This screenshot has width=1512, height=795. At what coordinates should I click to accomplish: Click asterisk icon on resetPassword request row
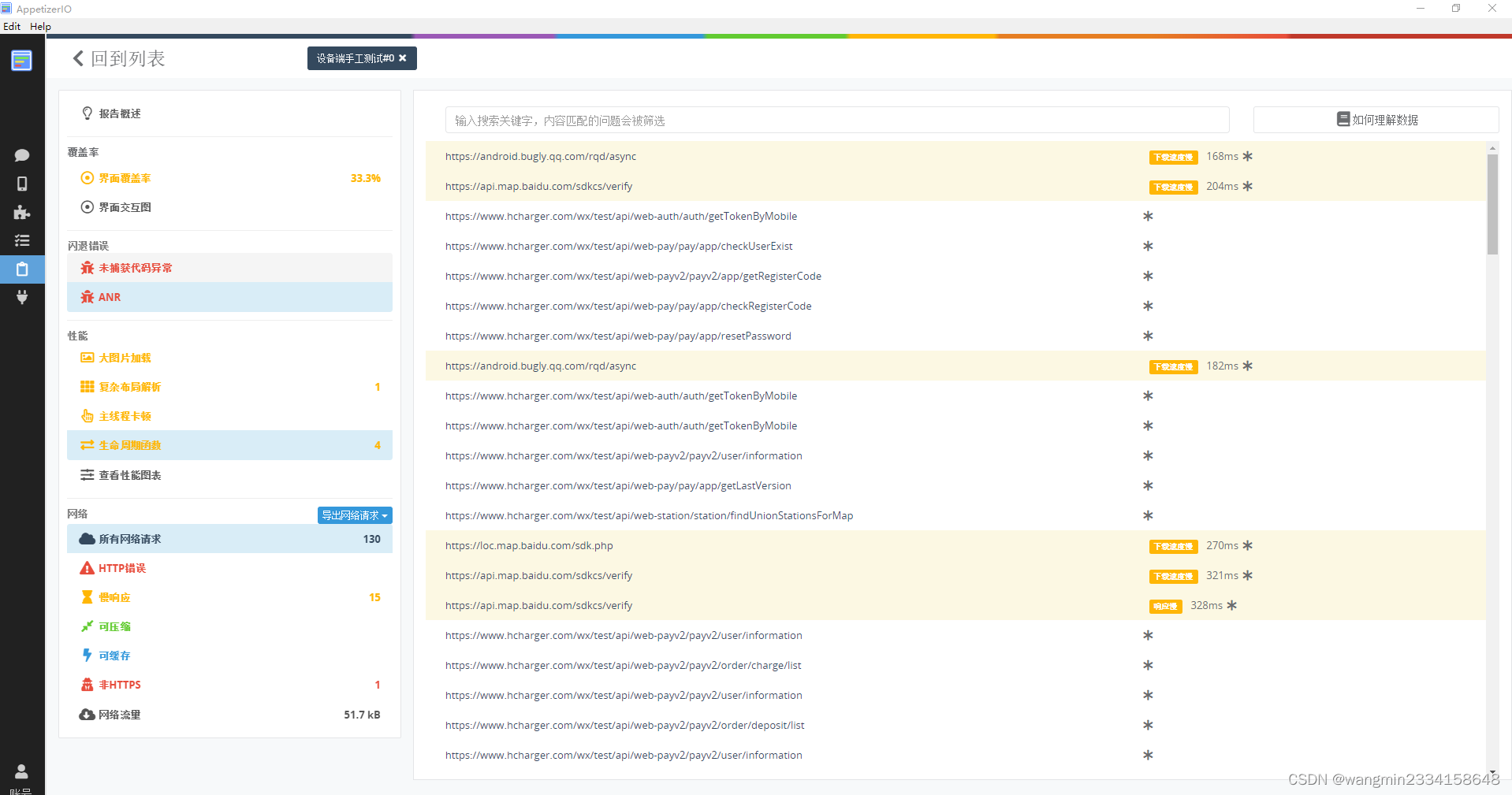1148,336
